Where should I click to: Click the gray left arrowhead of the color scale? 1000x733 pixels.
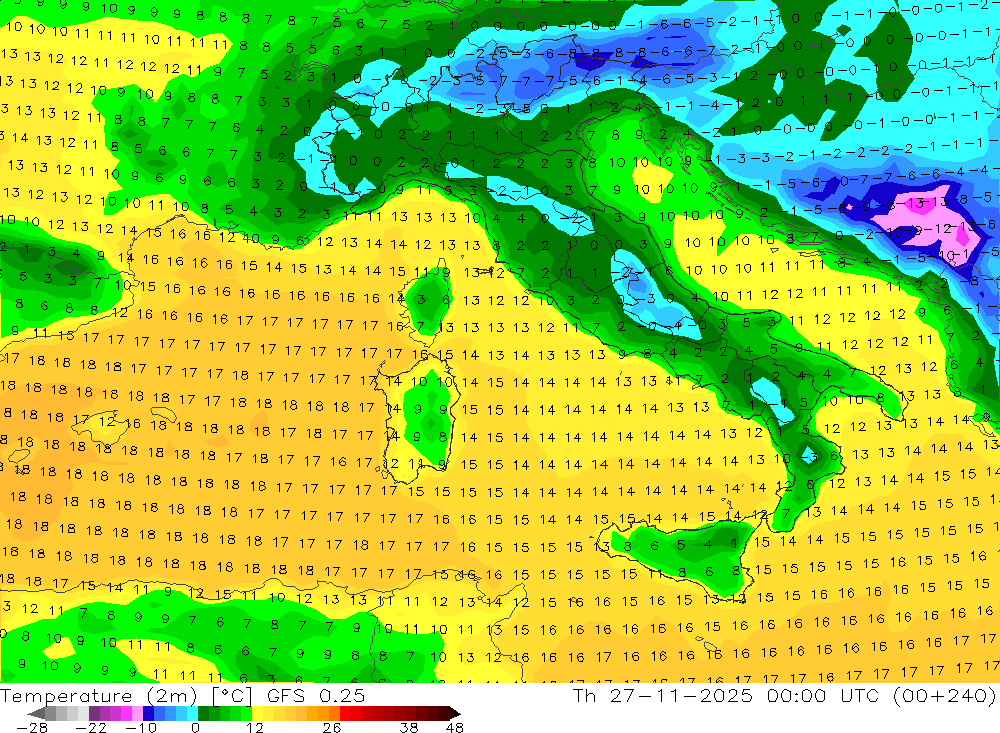[36, 713]
